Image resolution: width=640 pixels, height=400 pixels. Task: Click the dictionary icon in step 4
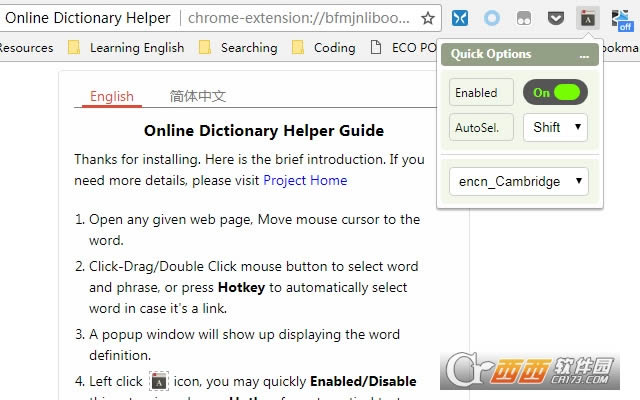click(159, 381)
